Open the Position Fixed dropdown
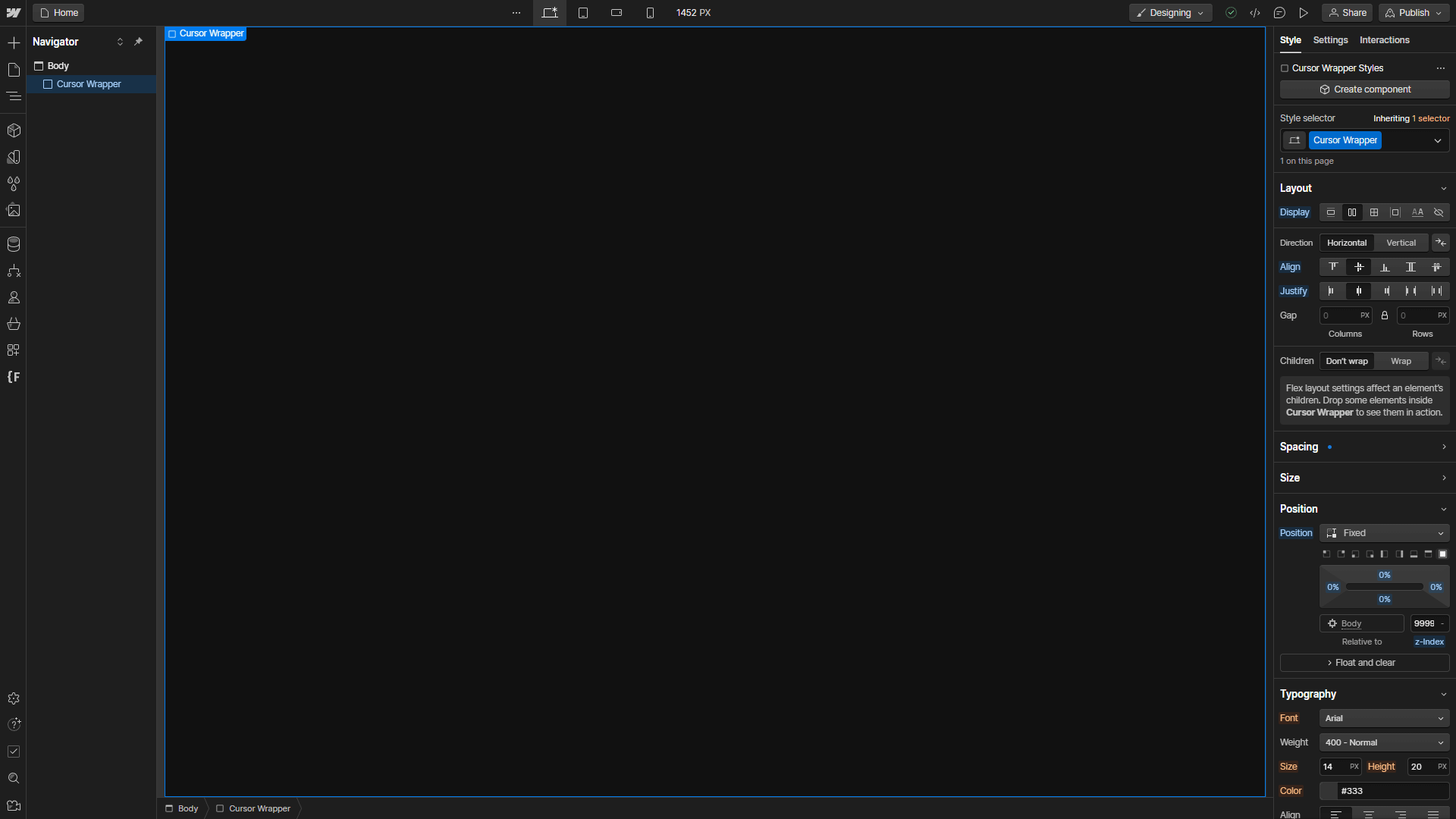This screenshot has width=1456, height=819. tap(1384, 533)
